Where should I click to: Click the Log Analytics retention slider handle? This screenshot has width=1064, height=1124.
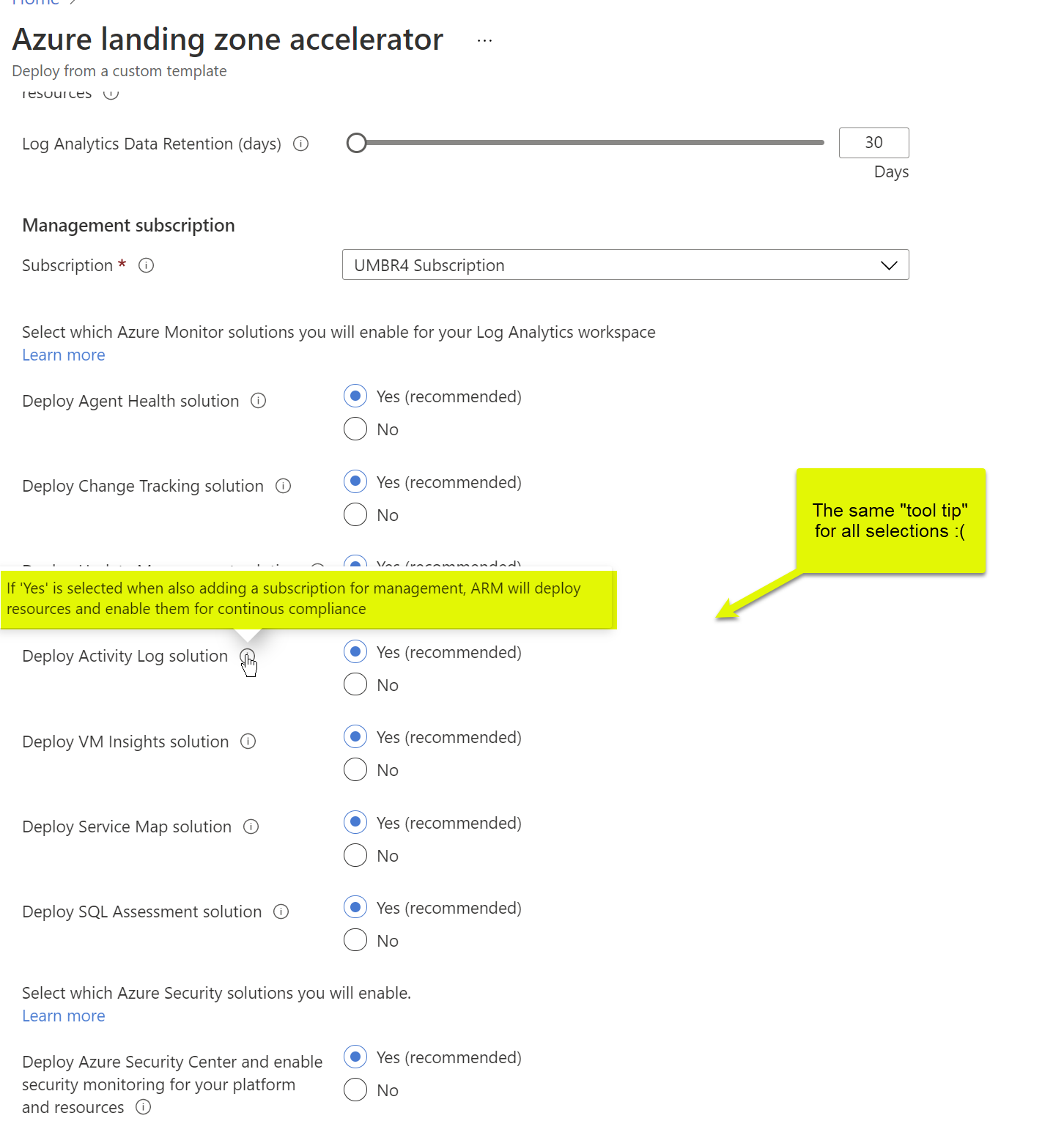click(x=357, y=143)
